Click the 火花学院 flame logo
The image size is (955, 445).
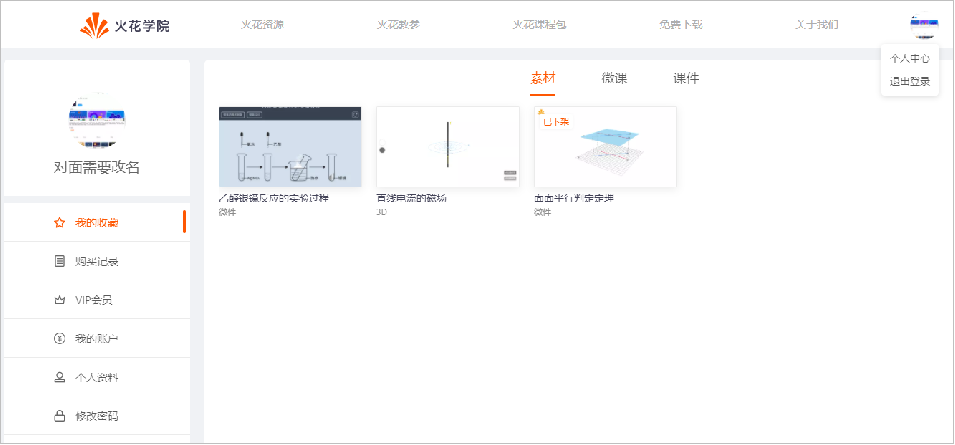pyautogui.click(x=125, y=25)
